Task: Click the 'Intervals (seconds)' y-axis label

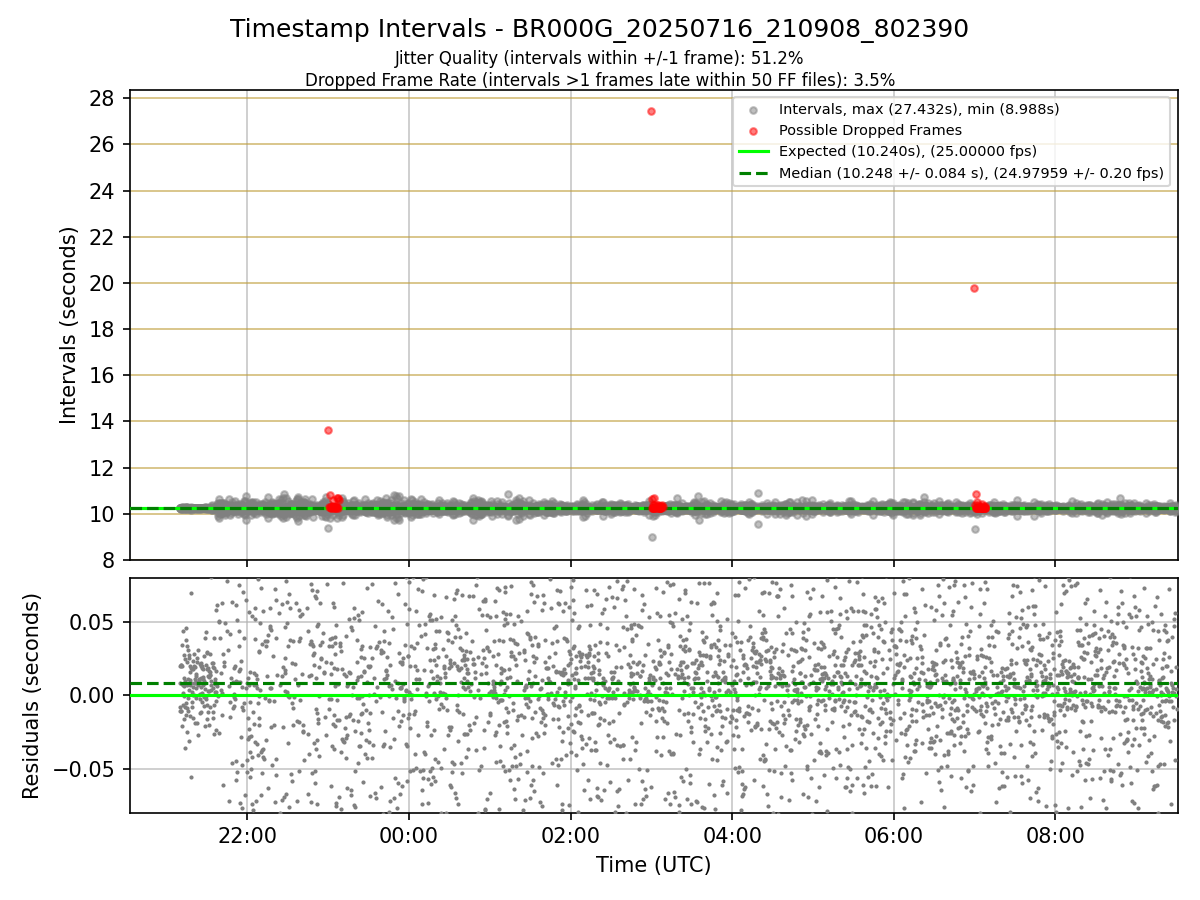Action: click(x=68, y=325)
